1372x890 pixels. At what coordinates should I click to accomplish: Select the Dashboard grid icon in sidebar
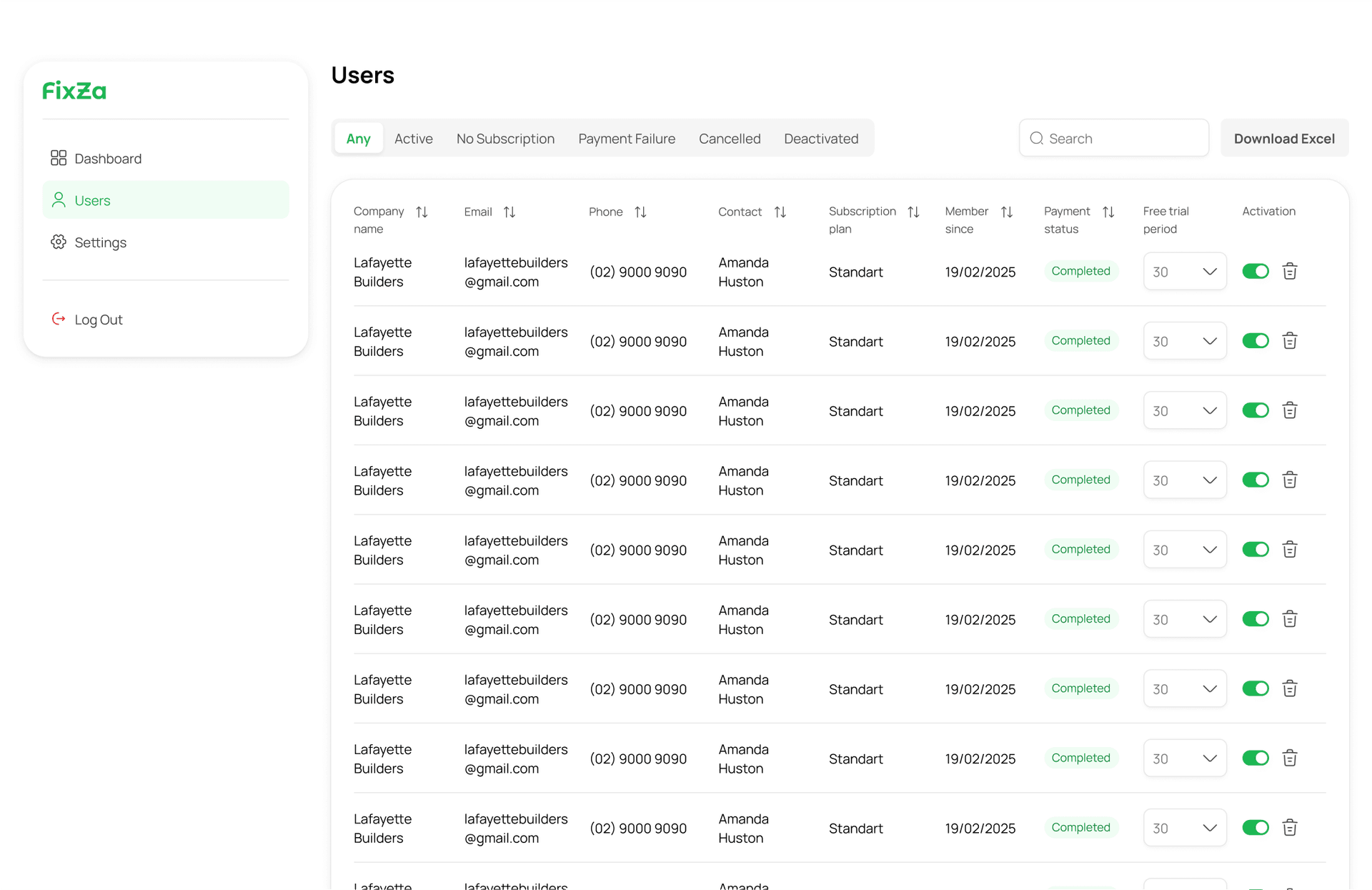click(x=59, y=158)
